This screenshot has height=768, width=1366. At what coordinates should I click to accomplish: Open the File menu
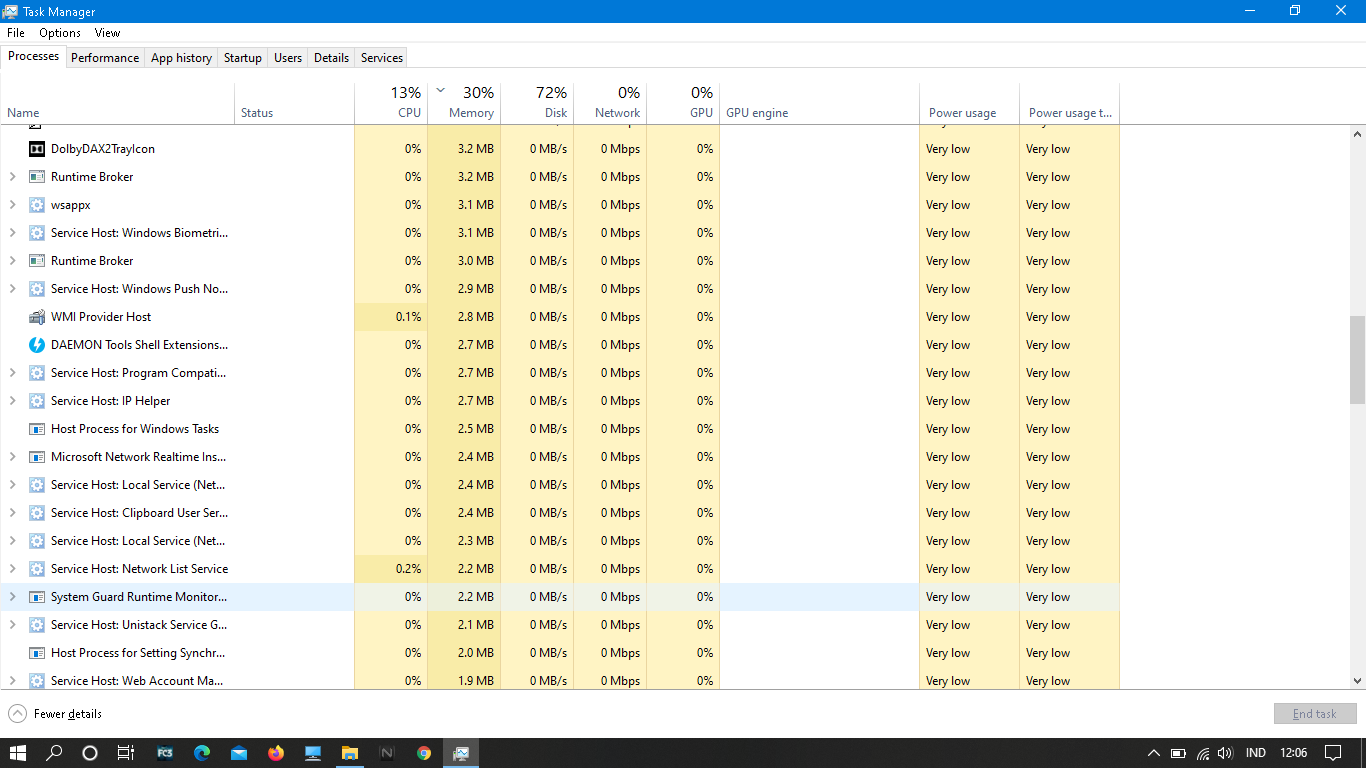click(x=16, y=33)
